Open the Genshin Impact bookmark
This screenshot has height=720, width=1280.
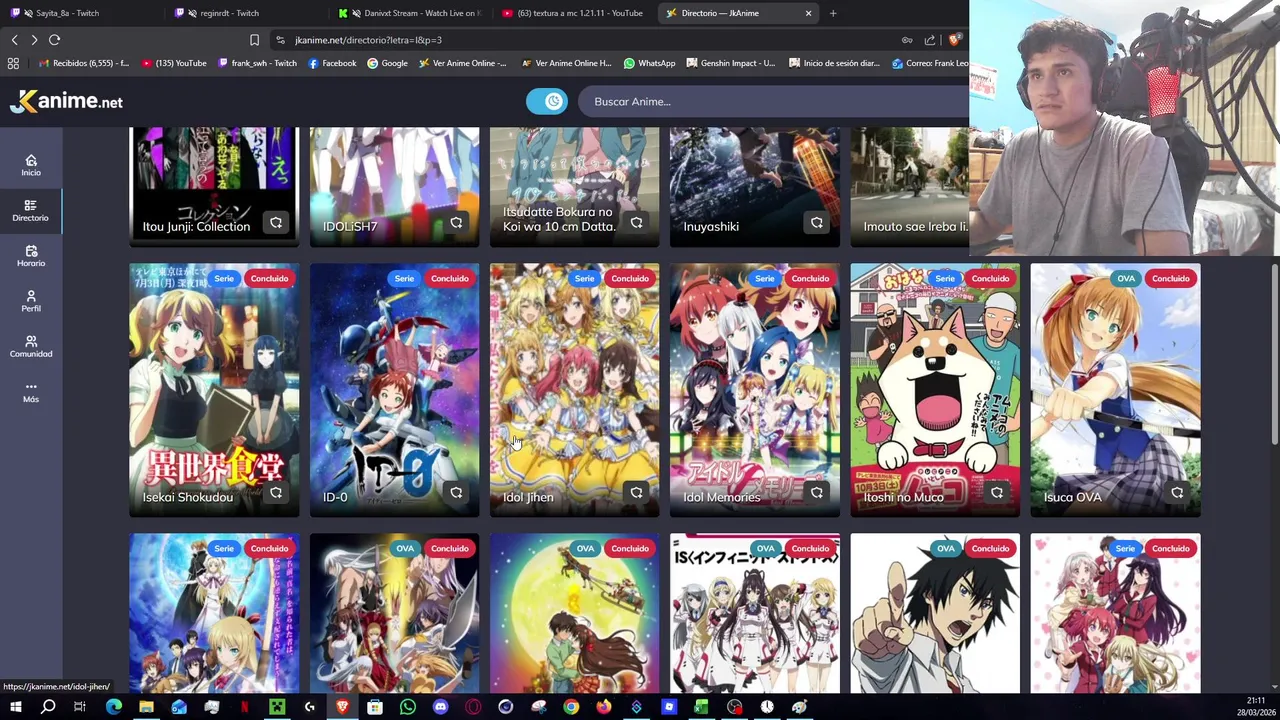click(731, 63)
